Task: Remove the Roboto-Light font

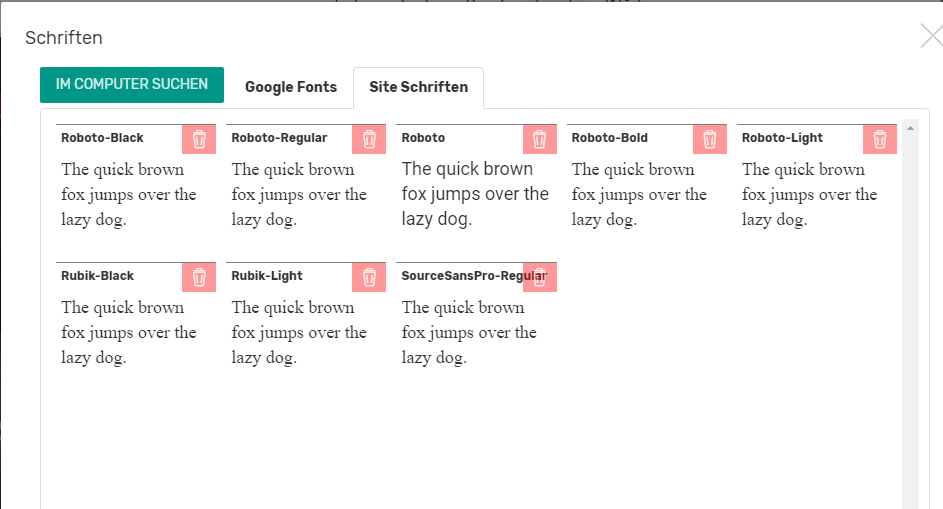Action: (x=880, y=139)
